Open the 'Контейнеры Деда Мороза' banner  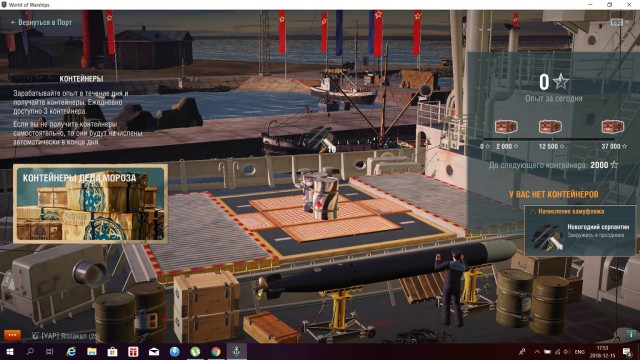[x=90, y=204]
